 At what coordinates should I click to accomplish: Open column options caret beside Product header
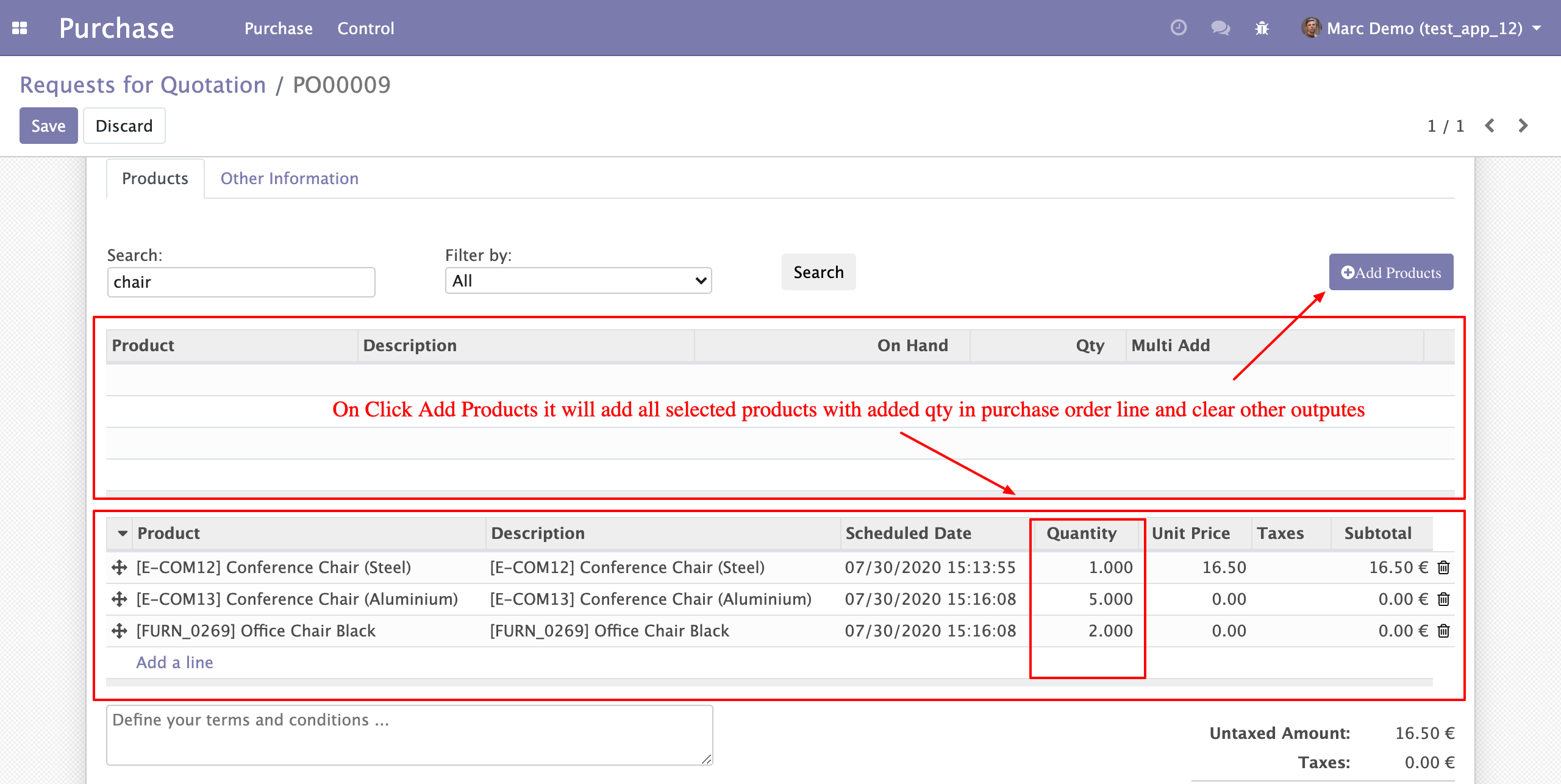click(x=123, y=533)
